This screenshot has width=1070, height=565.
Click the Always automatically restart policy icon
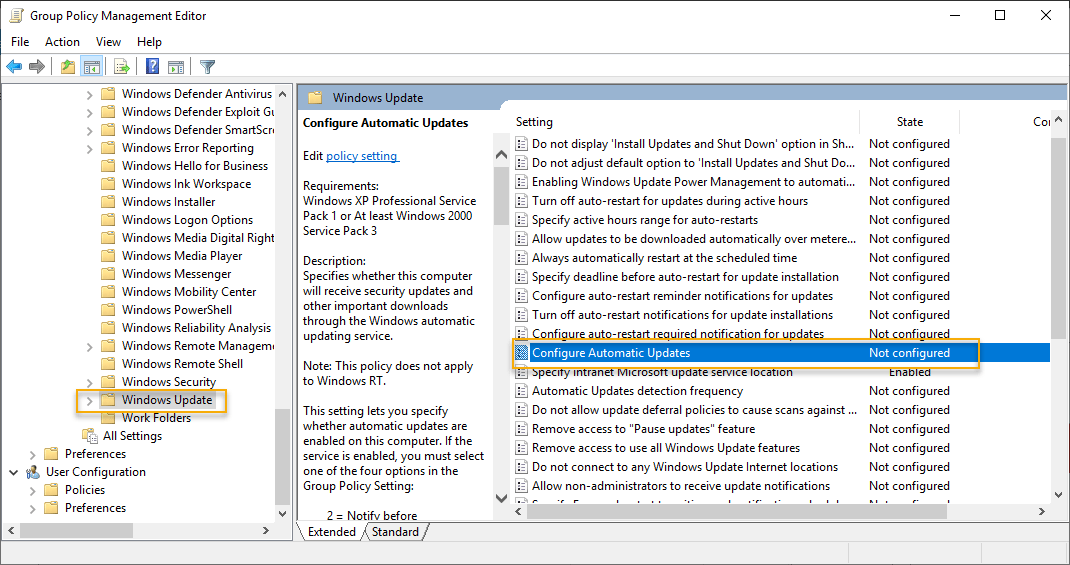click(x=522, y=258)
